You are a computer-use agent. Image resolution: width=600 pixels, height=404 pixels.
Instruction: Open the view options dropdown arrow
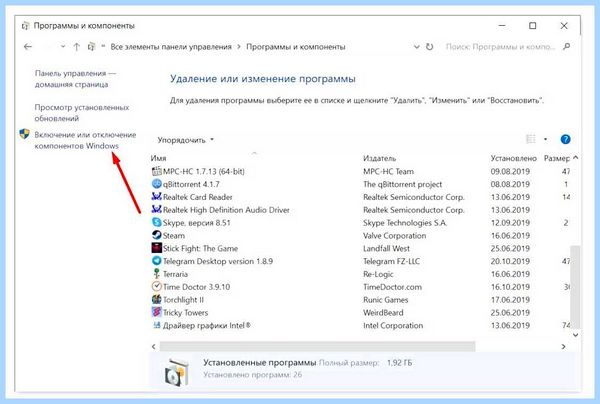tap(545, 139)
